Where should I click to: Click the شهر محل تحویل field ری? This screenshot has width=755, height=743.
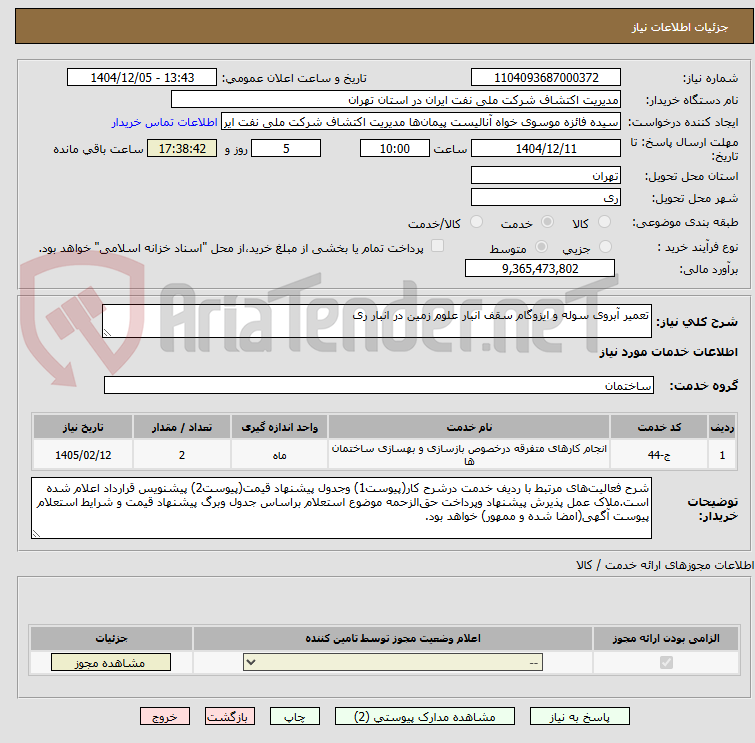coord(546,197)
